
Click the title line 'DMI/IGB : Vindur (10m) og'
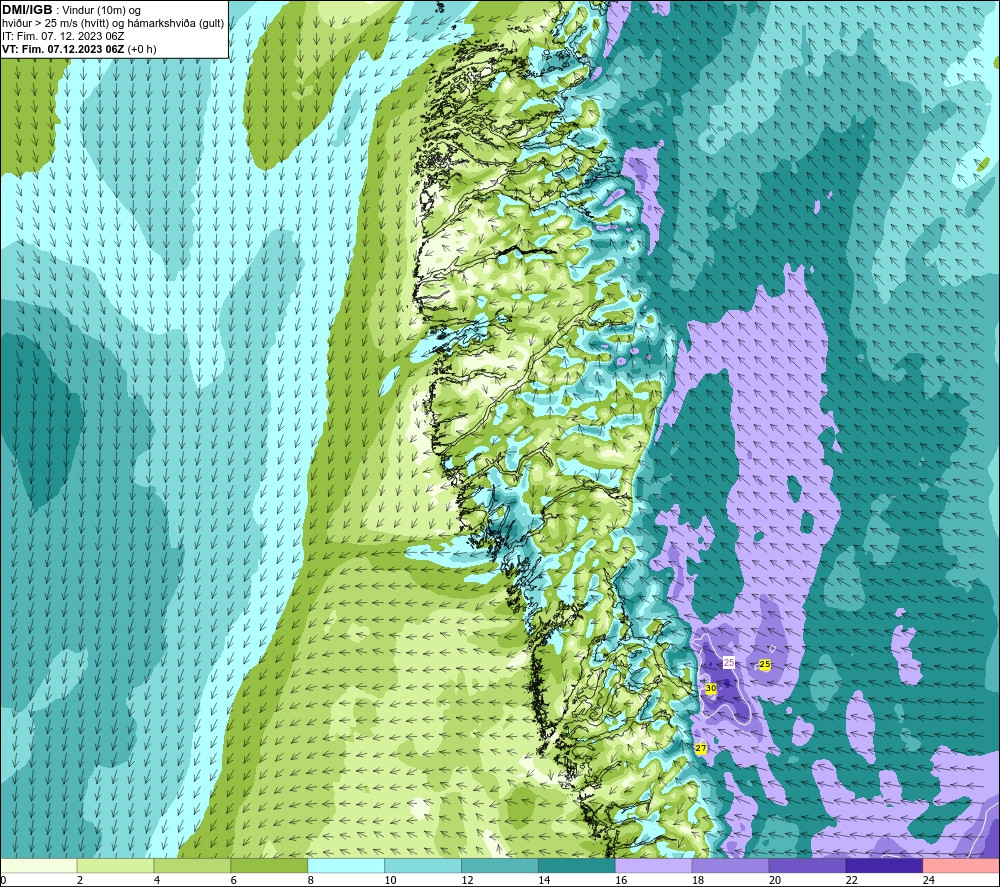[71, 10]
